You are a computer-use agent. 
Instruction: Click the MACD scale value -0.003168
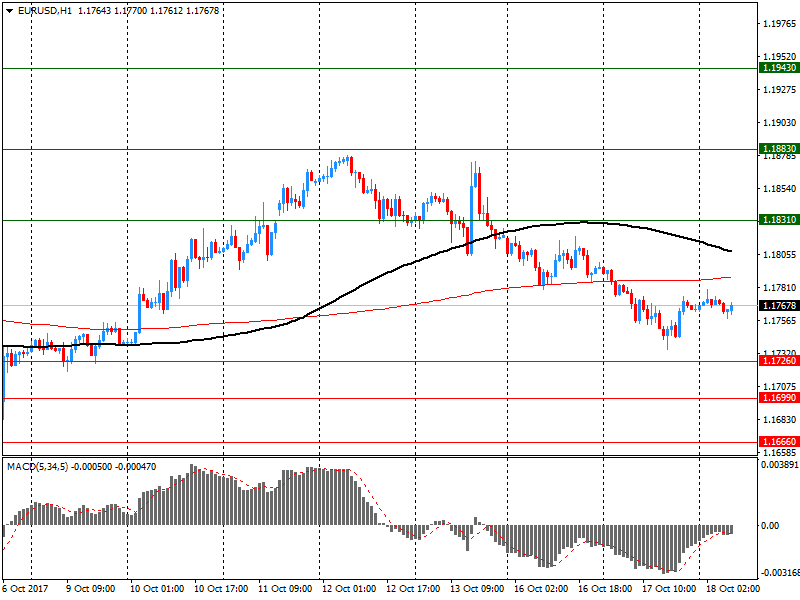coord(780,572)
